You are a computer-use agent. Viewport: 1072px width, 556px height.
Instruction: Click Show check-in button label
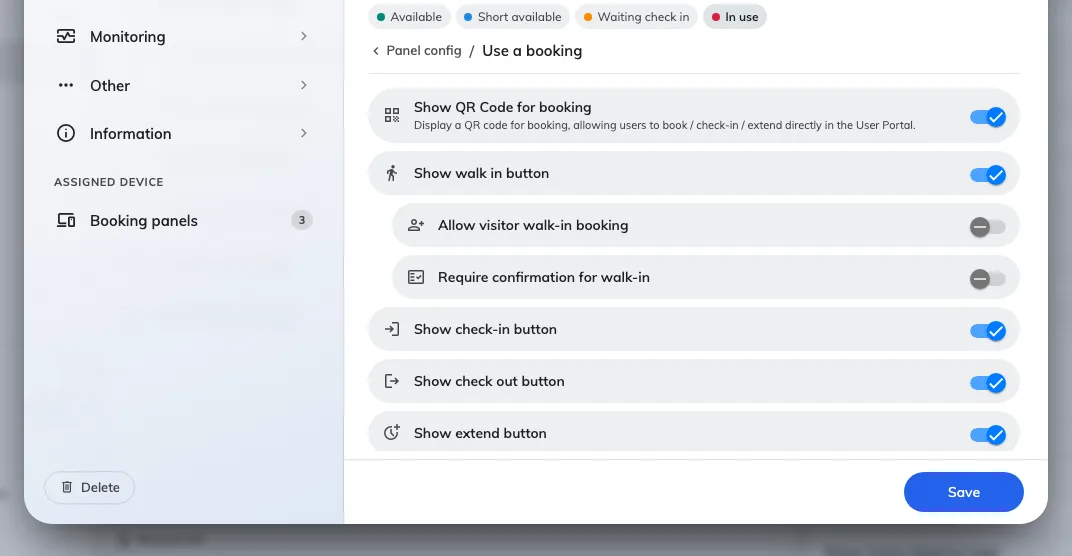pyautogui.click(x=485, y=329)
